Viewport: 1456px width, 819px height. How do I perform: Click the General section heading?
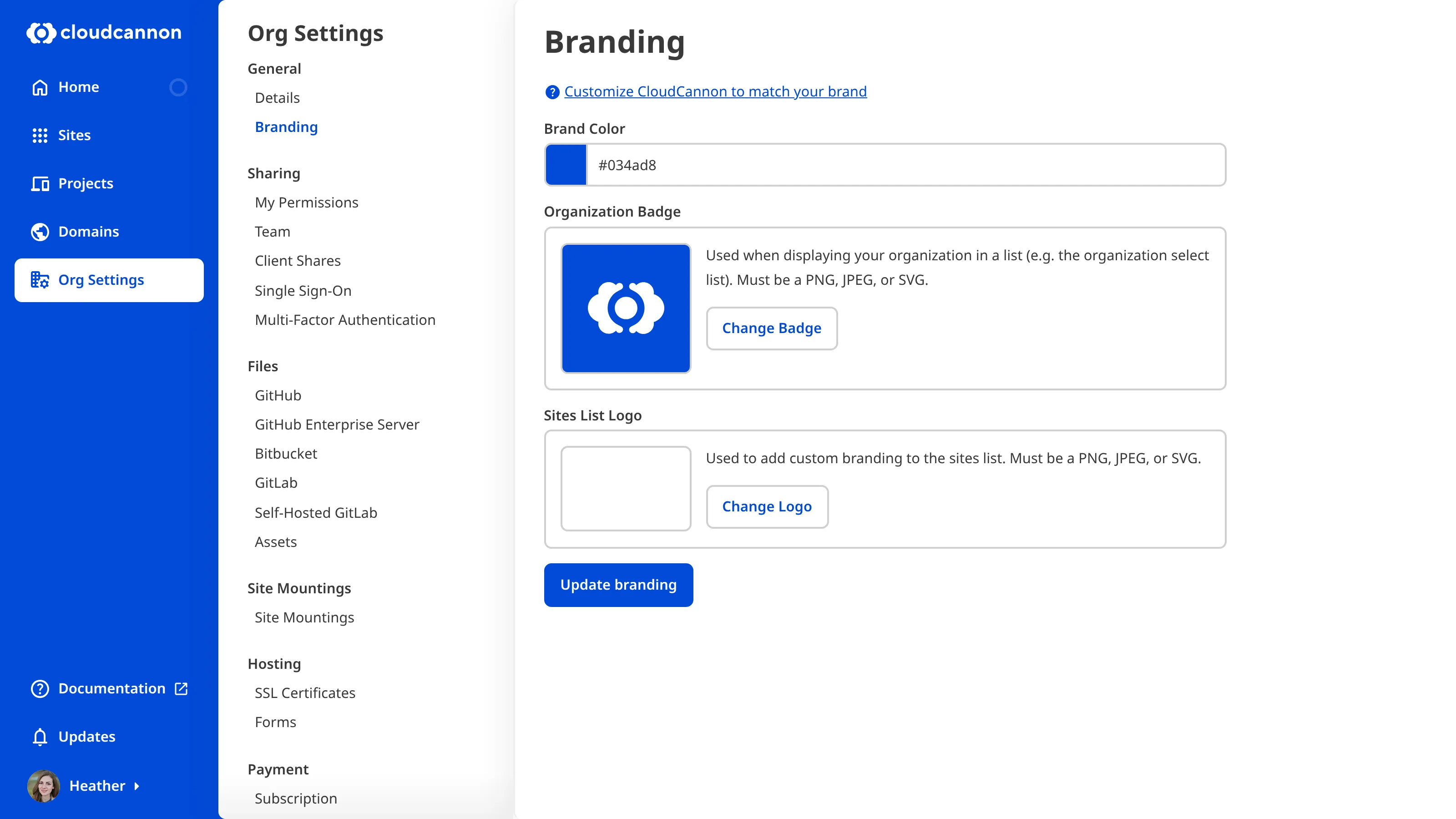[274, 69]
